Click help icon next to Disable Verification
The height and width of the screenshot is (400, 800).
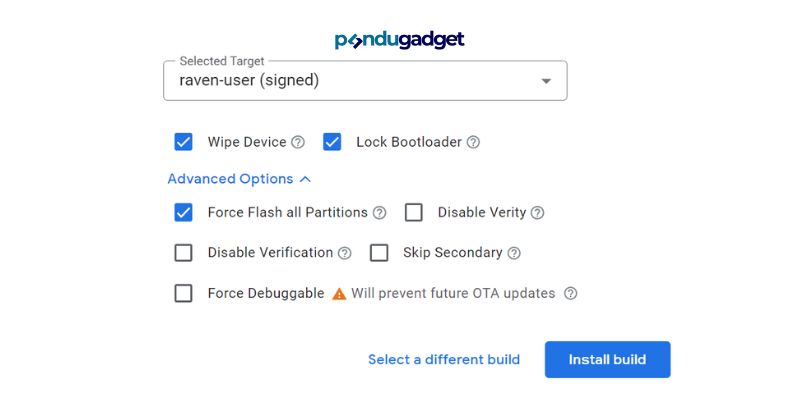click(345, 253)
